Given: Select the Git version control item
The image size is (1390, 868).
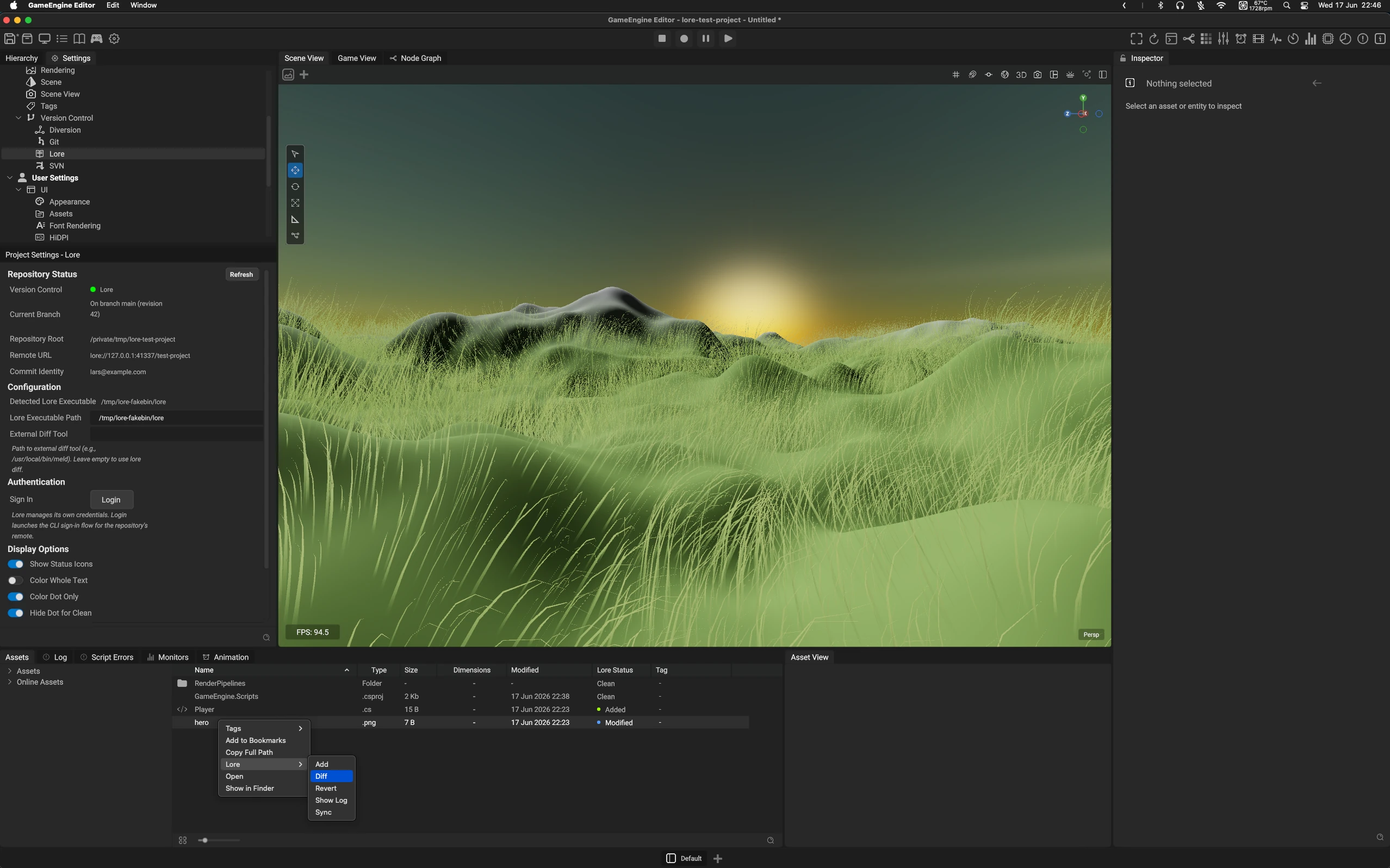Looking at the screenshot, I should pos(54,142).
